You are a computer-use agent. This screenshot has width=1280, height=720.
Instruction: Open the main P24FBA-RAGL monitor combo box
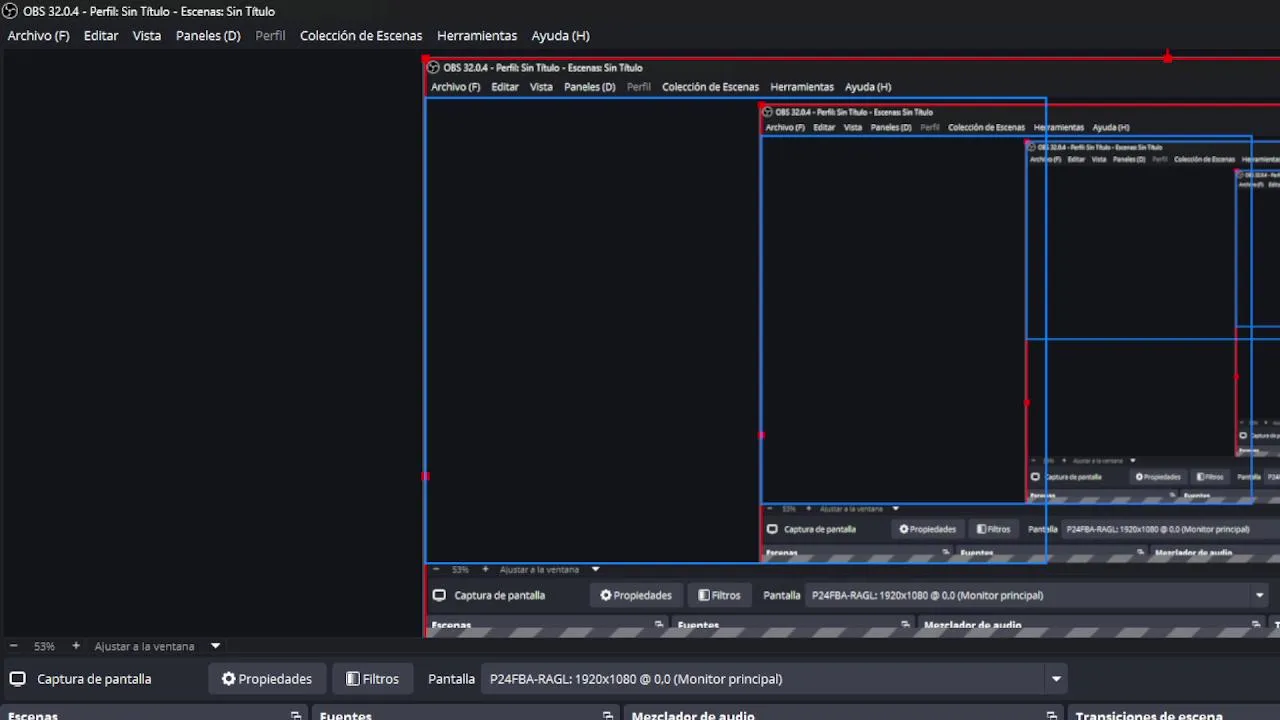[x=774, y=679]
